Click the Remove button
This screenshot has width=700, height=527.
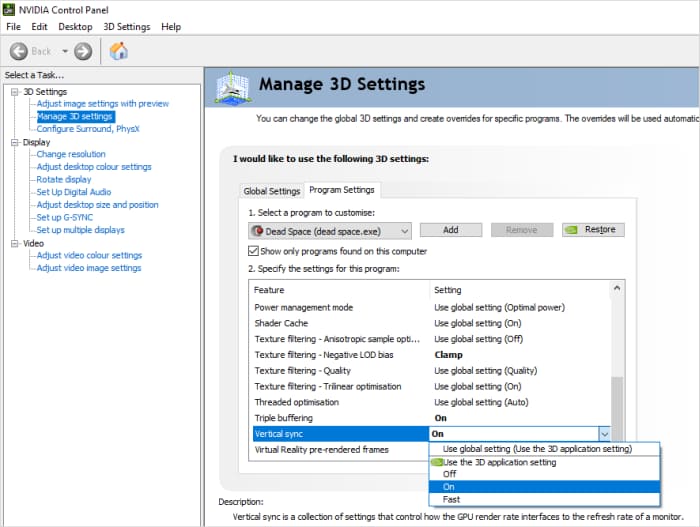521,230
